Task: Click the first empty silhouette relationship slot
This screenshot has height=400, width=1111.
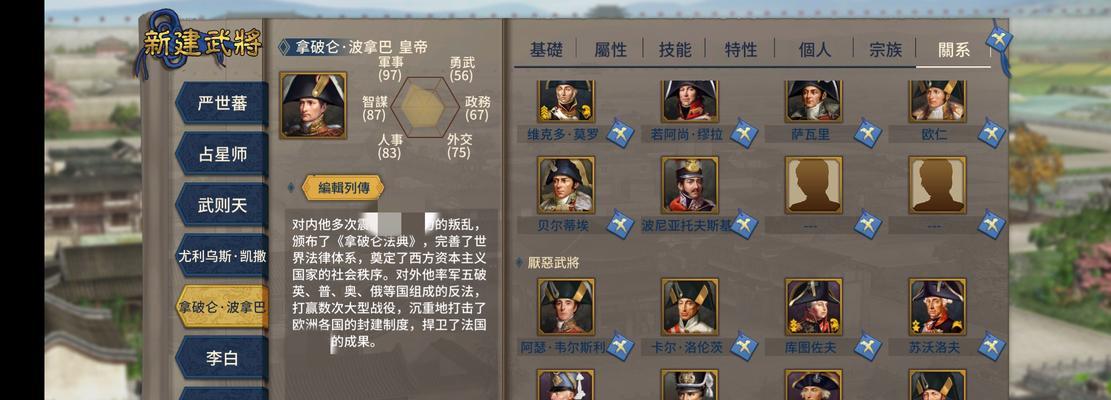Action: (x=813, y=185)
